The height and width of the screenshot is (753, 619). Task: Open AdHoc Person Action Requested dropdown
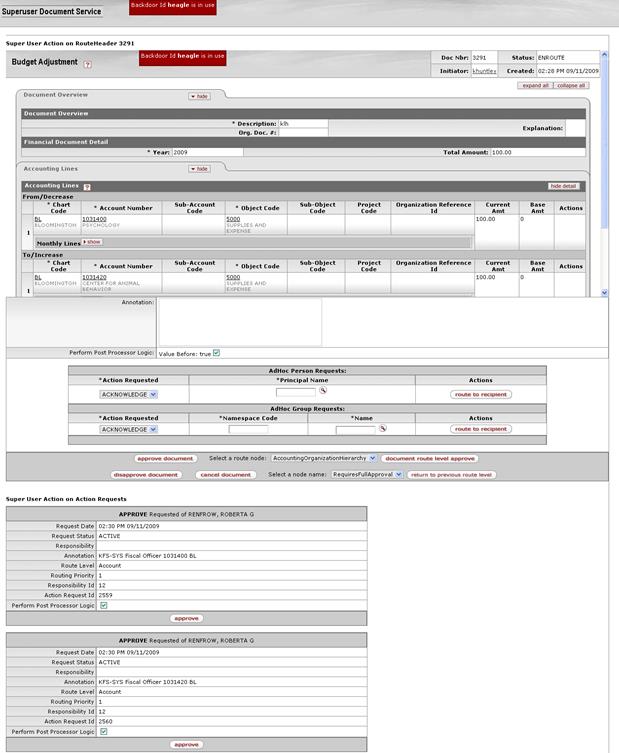[129, 394]
